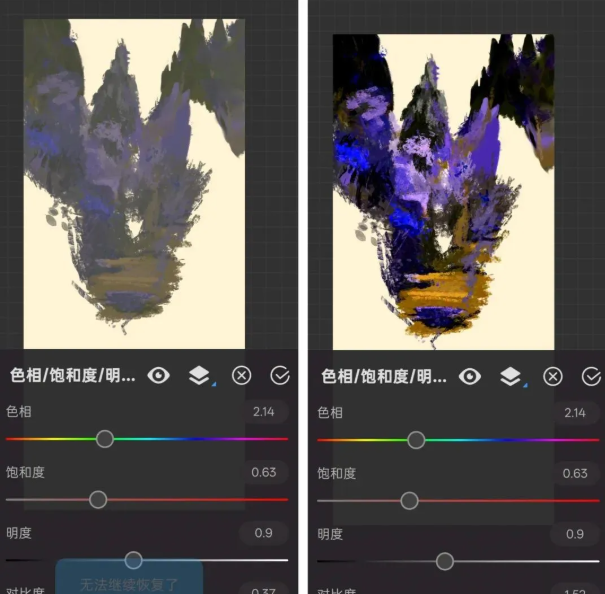The width and height of the screenshot is (605, 594).
Task: Confirm adjustment with checkmark in left panel
Action: 280,376
